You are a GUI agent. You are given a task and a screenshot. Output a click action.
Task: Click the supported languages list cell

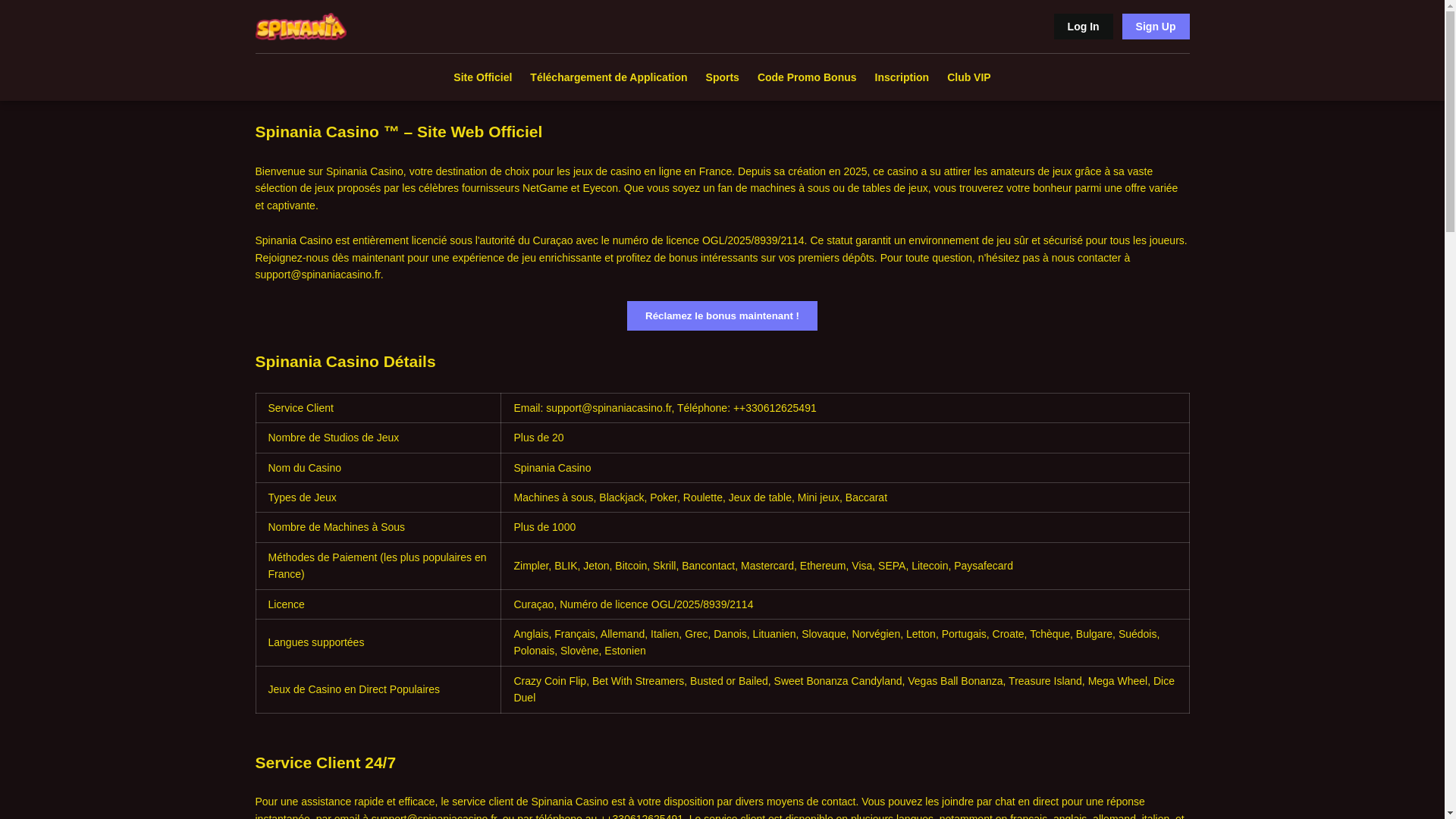pyautogui.click(x=845, y=642)
